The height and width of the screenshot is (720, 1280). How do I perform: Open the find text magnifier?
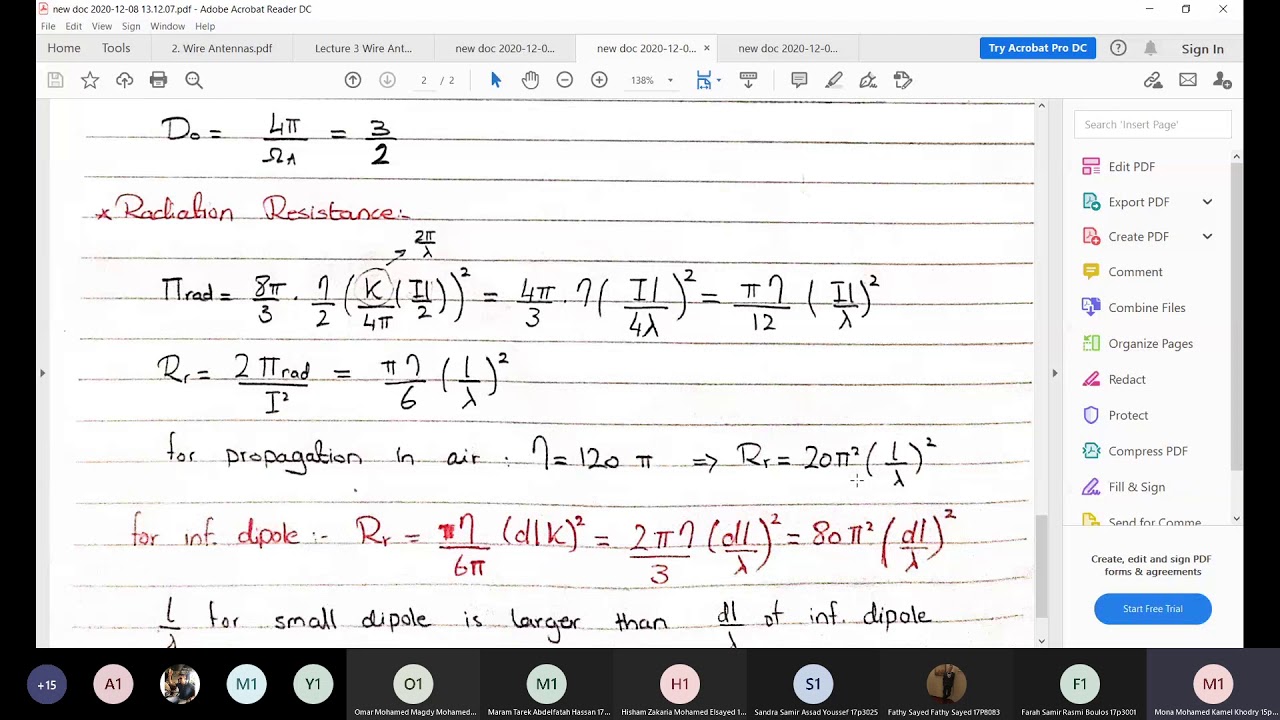(194, 80)
